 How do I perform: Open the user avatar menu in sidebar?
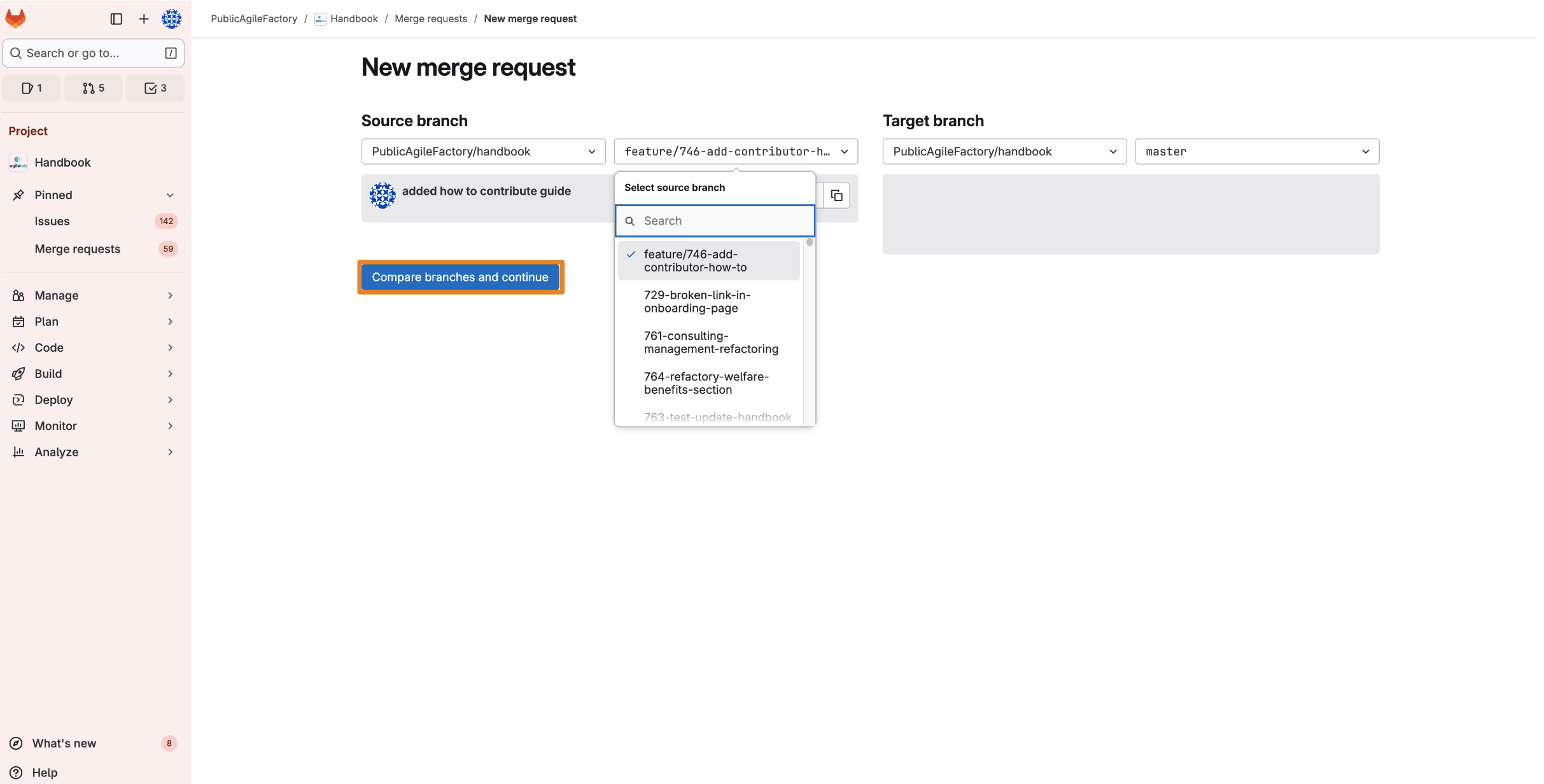171,19
